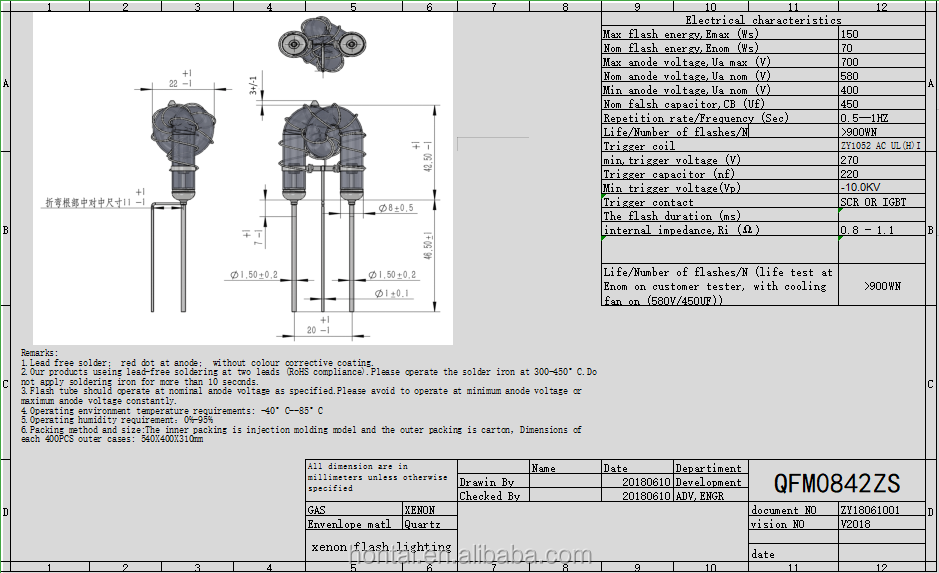Click the 'Electrical characteristics' table header
939x573 pixels.
(x=763, y=20)
